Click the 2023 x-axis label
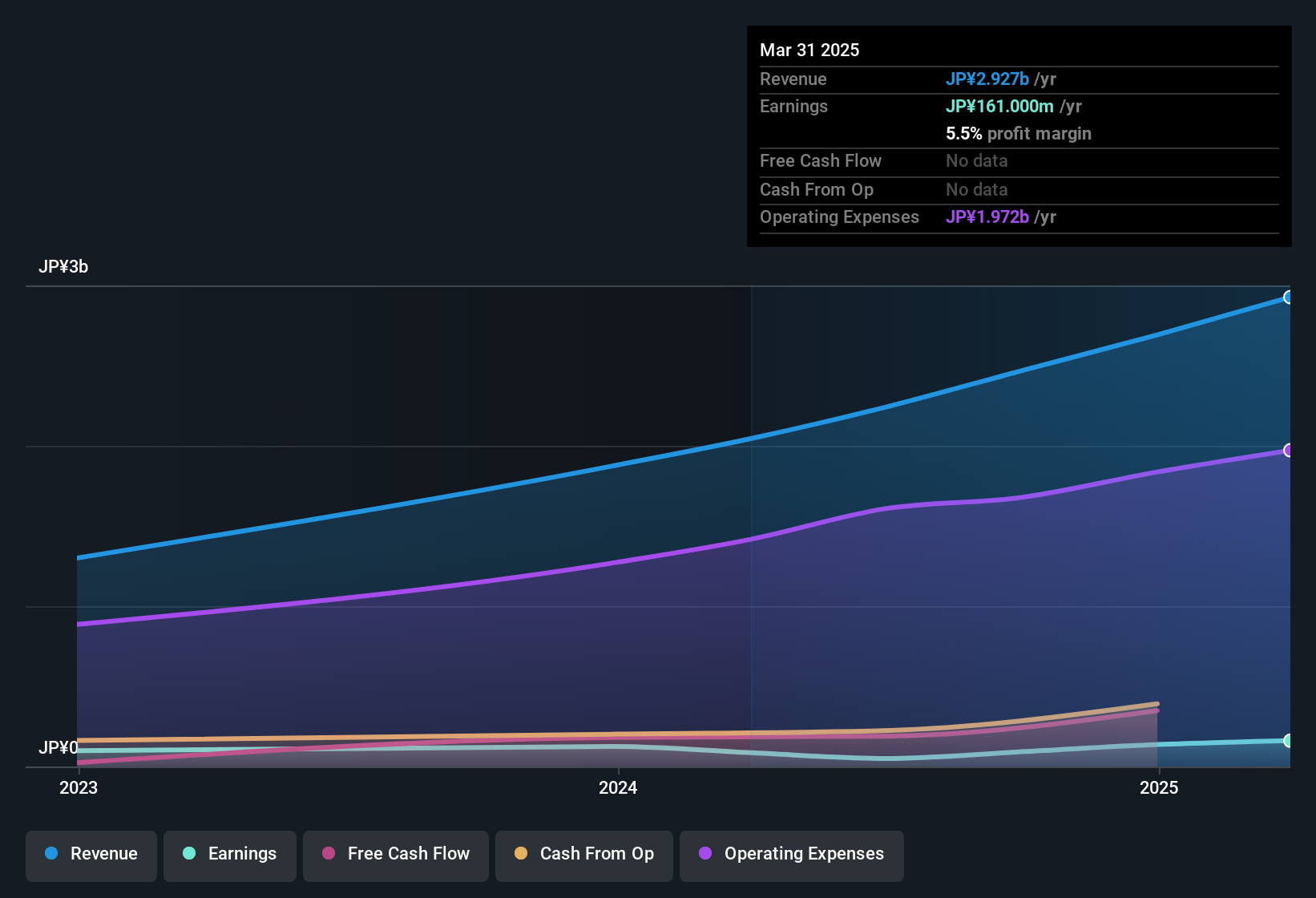 coord(79,787)
